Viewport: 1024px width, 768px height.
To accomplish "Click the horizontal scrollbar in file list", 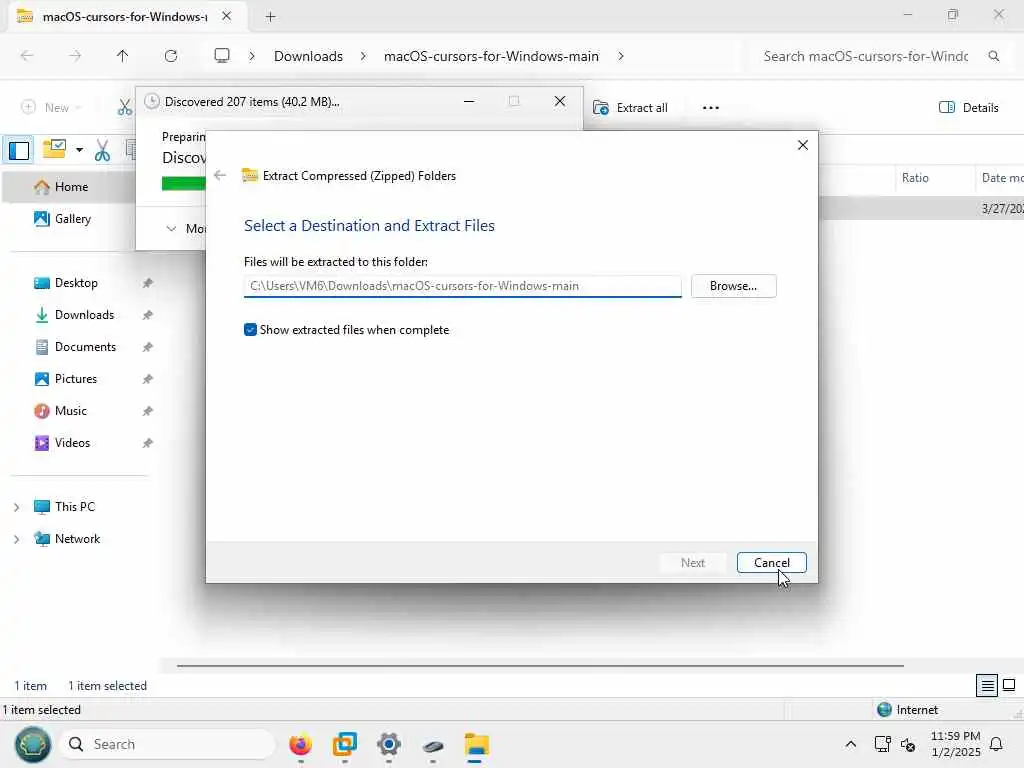I will tap(540, 665).
